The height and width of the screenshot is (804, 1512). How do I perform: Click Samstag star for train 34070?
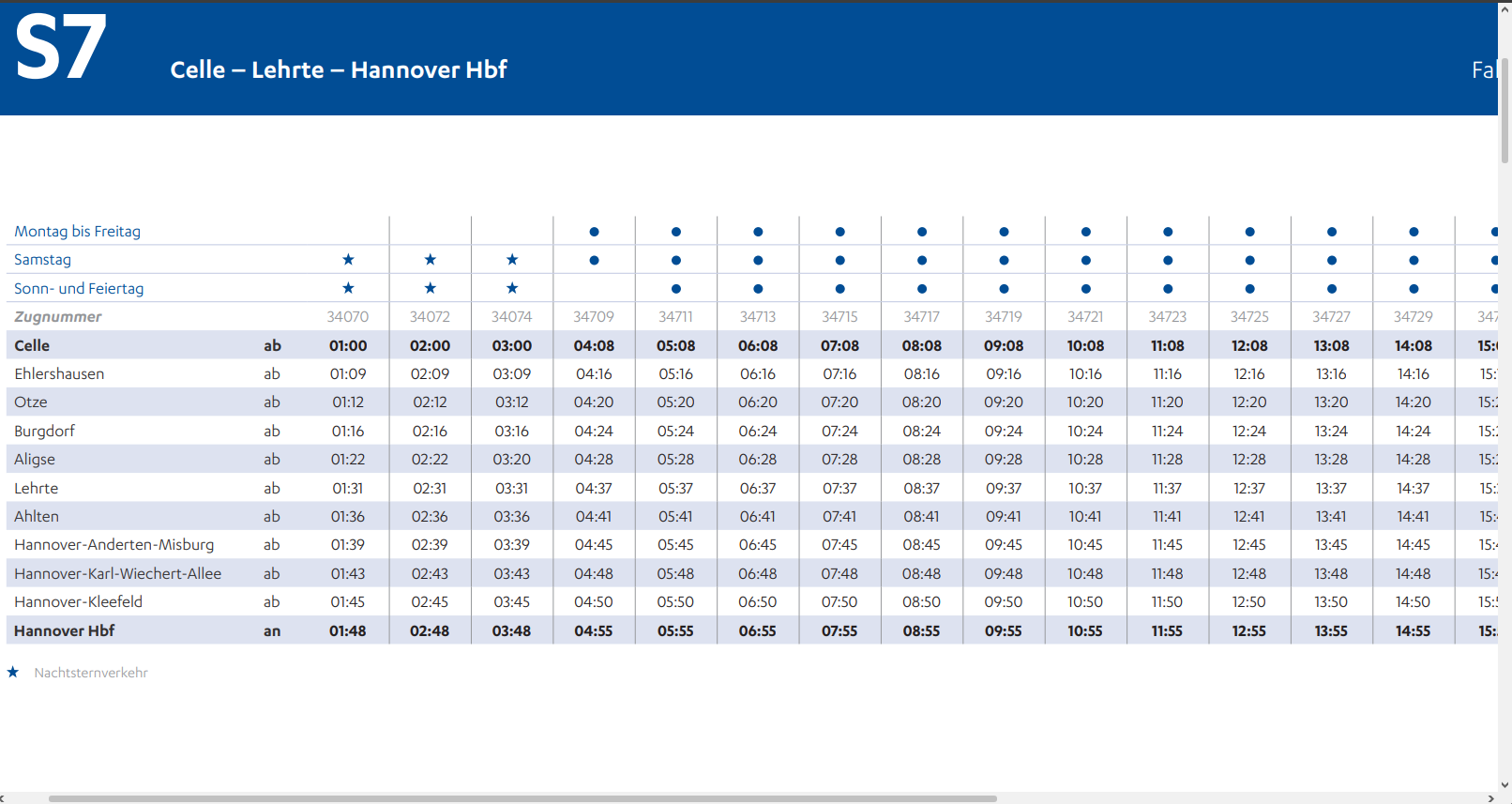[348, 259]
